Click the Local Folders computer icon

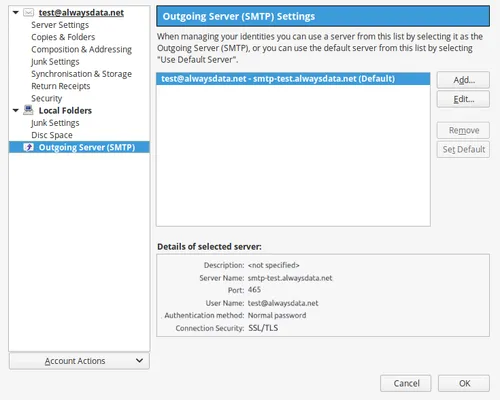pos(28,110)
